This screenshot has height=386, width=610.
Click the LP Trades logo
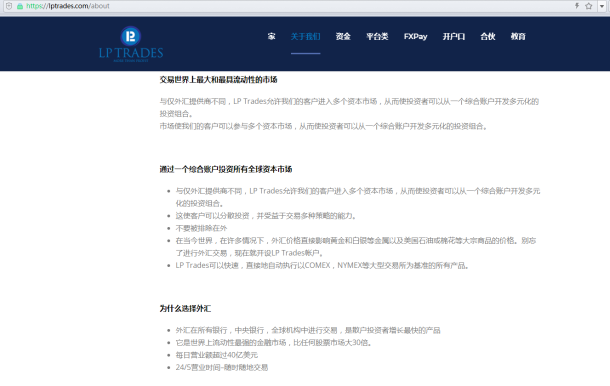point(131,44)
